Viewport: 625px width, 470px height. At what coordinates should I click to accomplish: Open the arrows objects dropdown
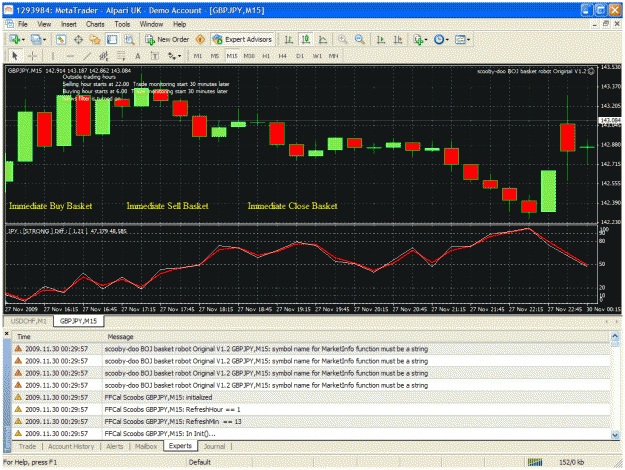[174, 56]
